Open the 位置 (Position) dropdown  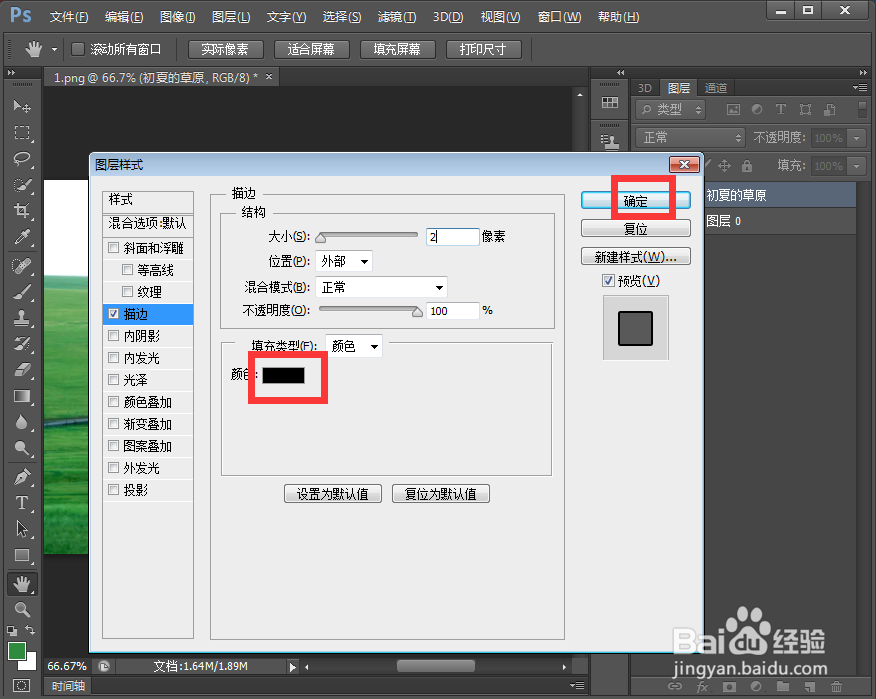coord(344,260)
